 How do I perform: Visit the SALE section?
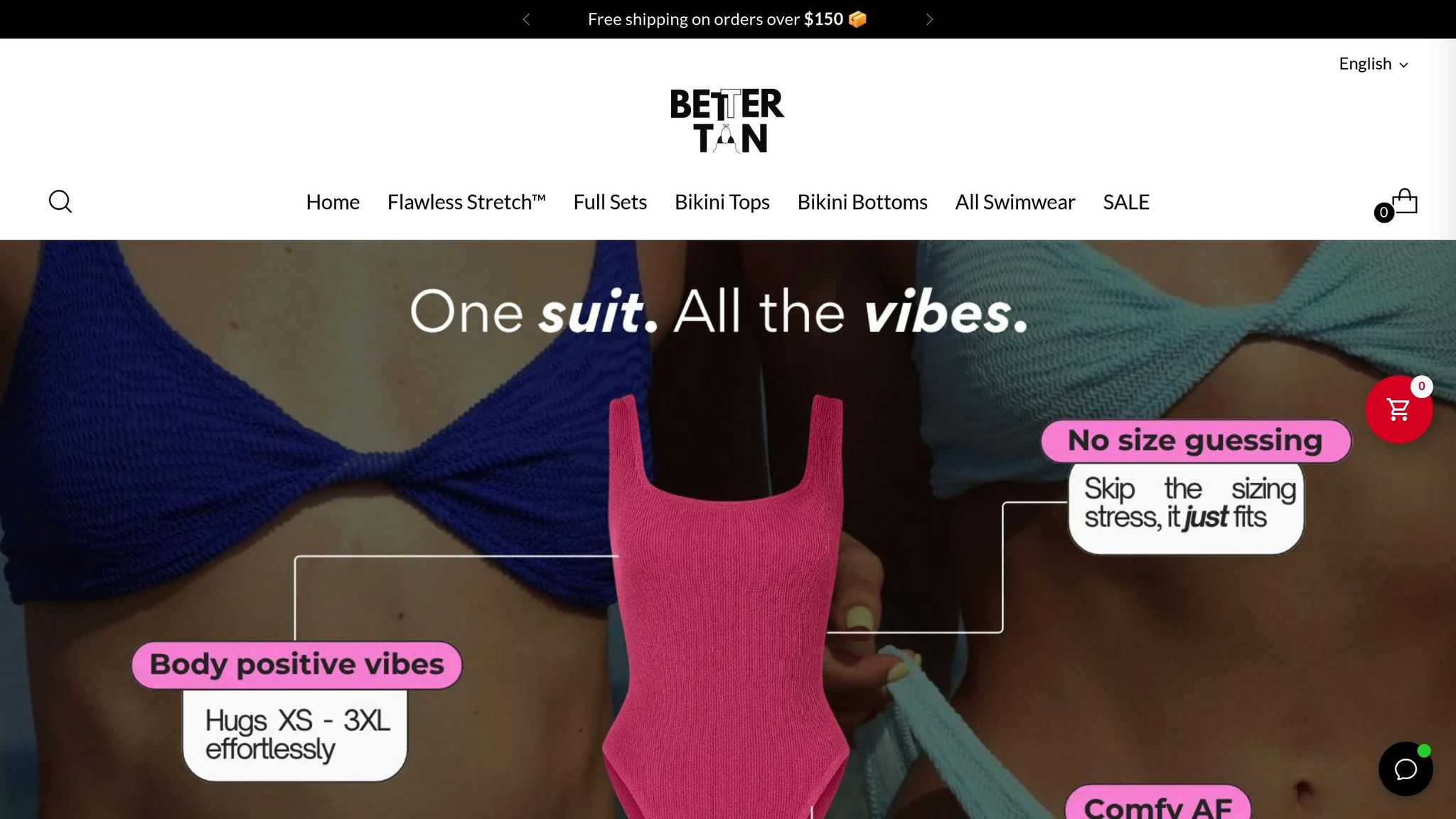click(1126, 202)
